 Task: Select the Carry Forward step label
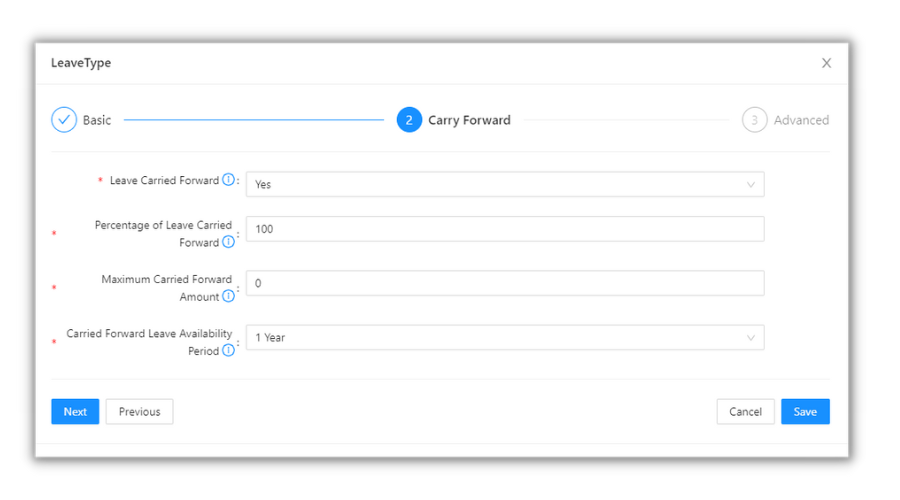(469, 120)
